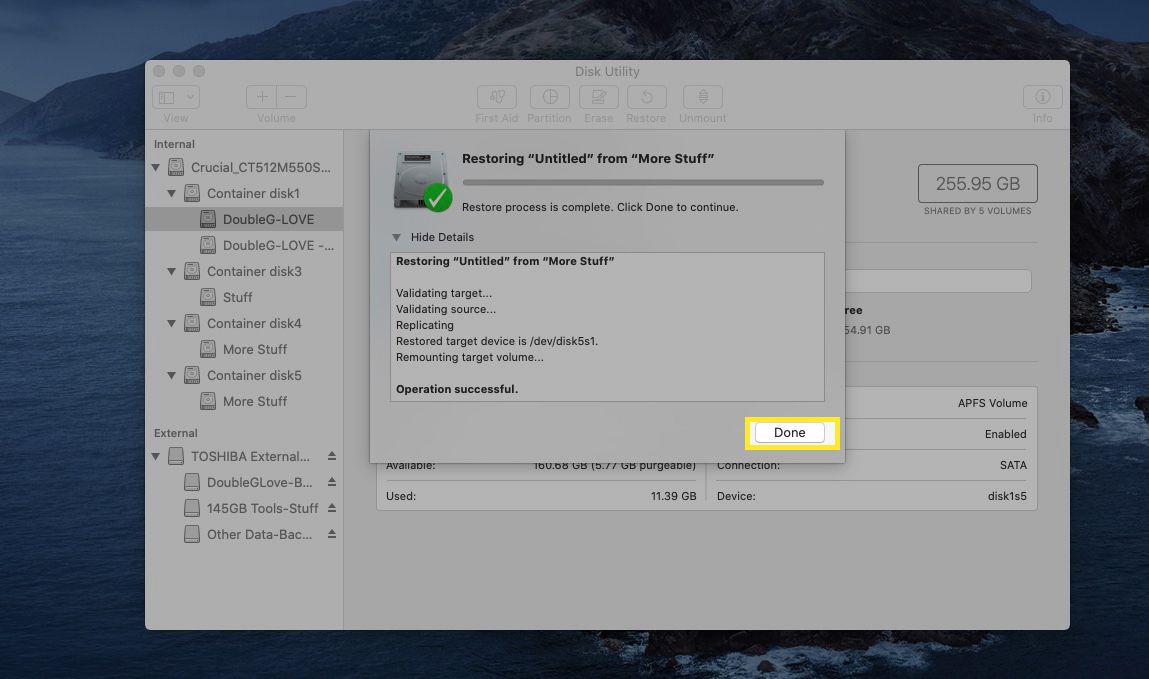Collapse the Container disk3 tree node

click(x=172, y=271)
